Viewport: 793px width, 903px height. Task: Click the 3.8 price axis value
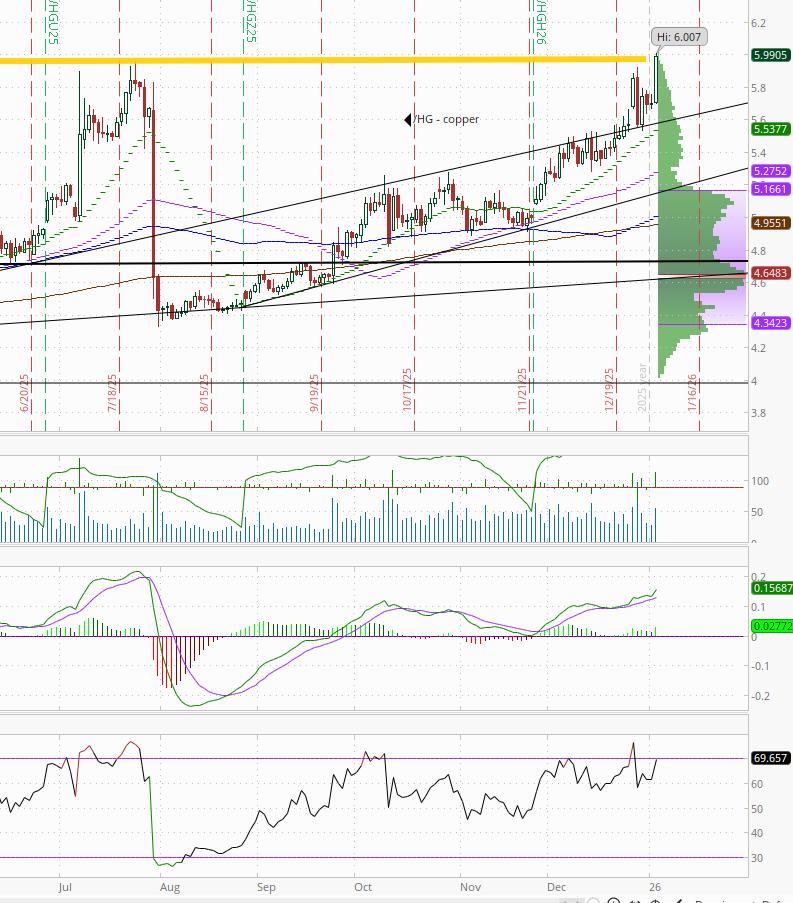click(x=758, y=413)
